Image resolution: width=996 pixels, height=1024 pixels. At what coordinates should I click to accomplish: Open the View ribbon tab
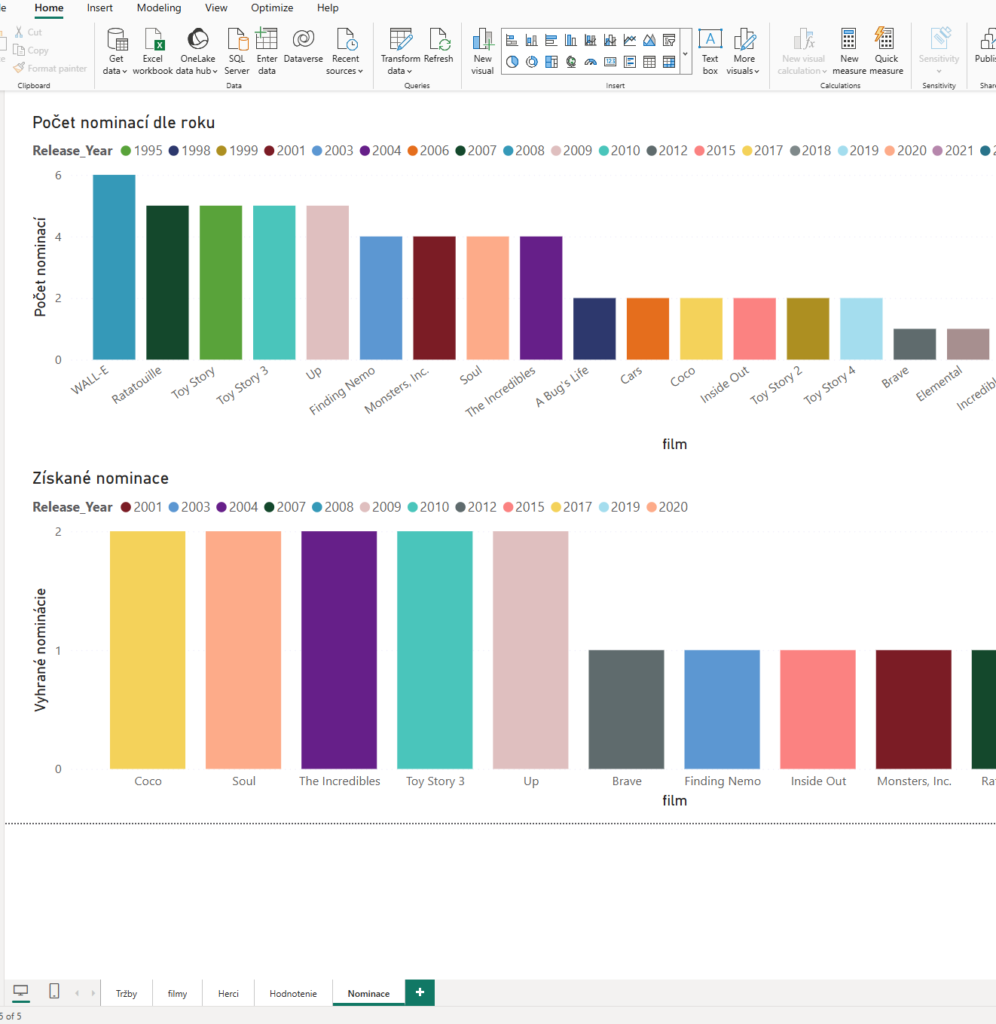216,8
